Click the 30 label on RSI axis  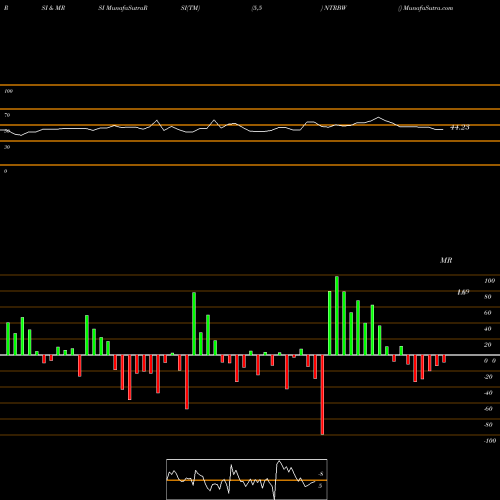[7, 147]
